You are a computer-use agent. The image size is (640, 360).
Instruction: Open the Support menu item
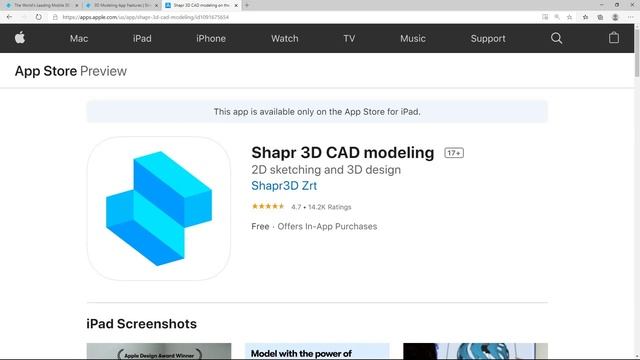488,38
